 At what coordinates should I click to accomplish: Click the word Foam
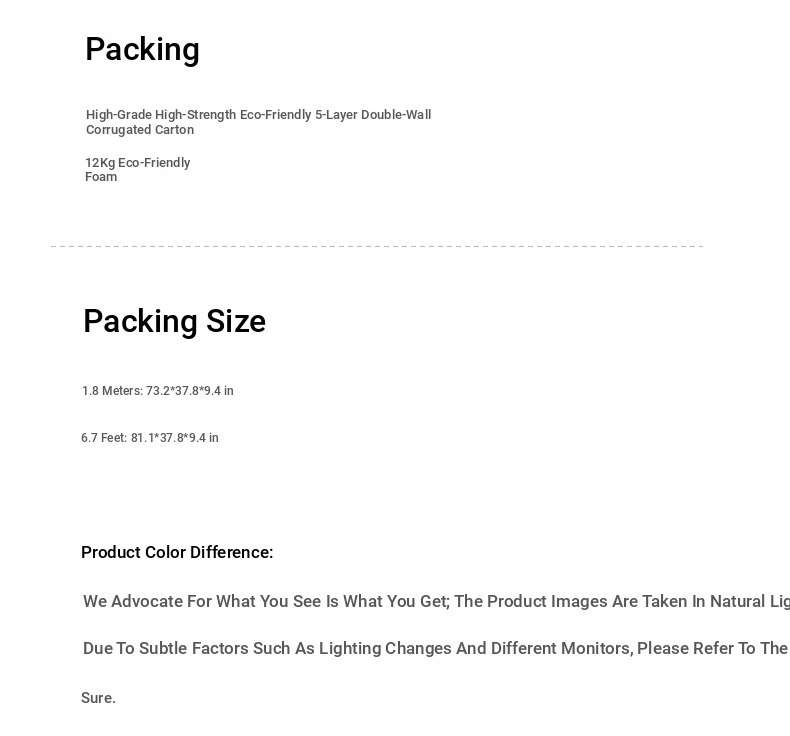(101, 177)
